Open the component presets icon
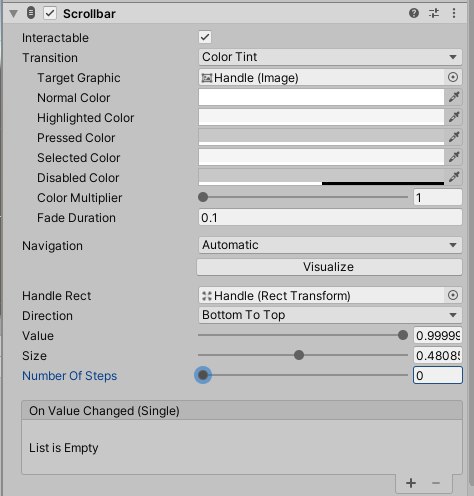The width and height of the screenshot is (474, 496). (434, 13)
